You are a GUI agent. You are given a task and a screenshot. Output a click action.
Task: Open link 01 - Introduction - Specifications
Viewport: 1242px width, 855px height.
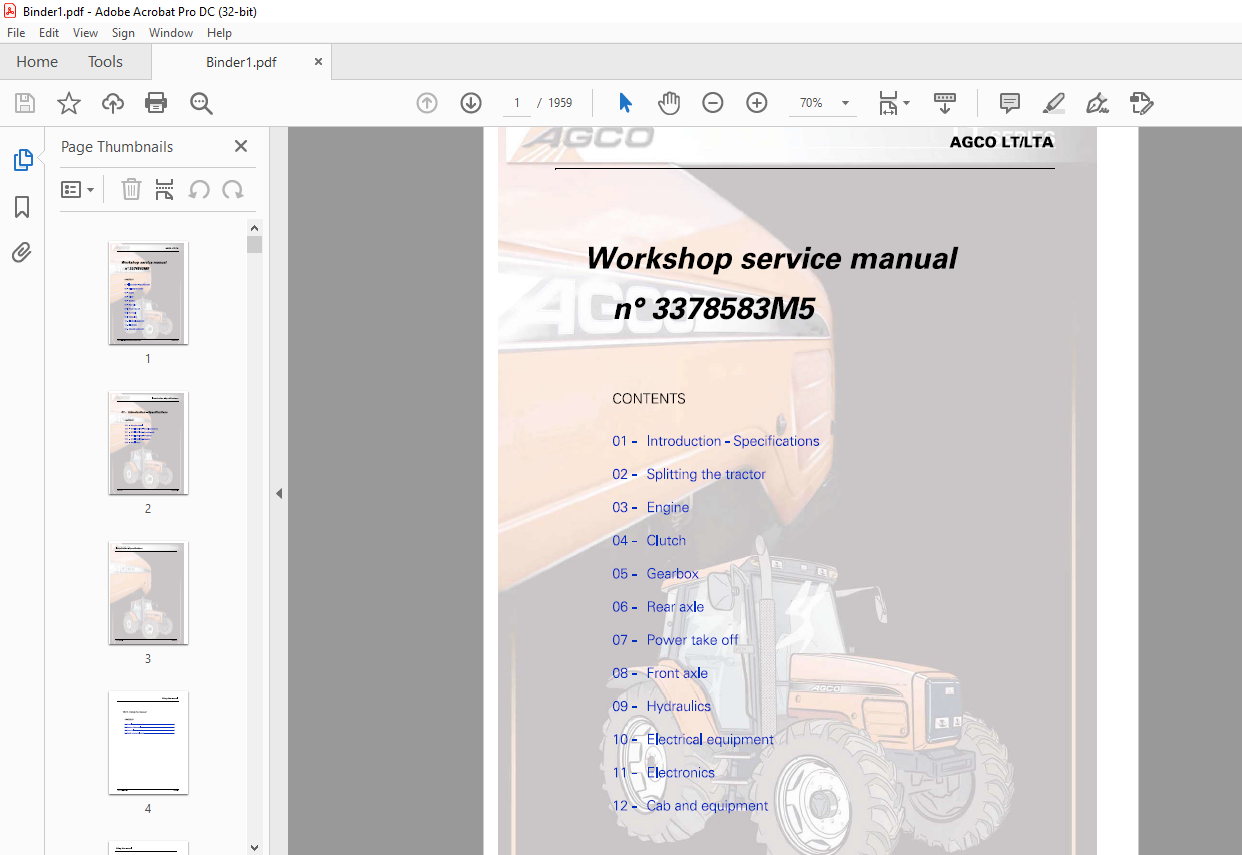tap(716, 441)
